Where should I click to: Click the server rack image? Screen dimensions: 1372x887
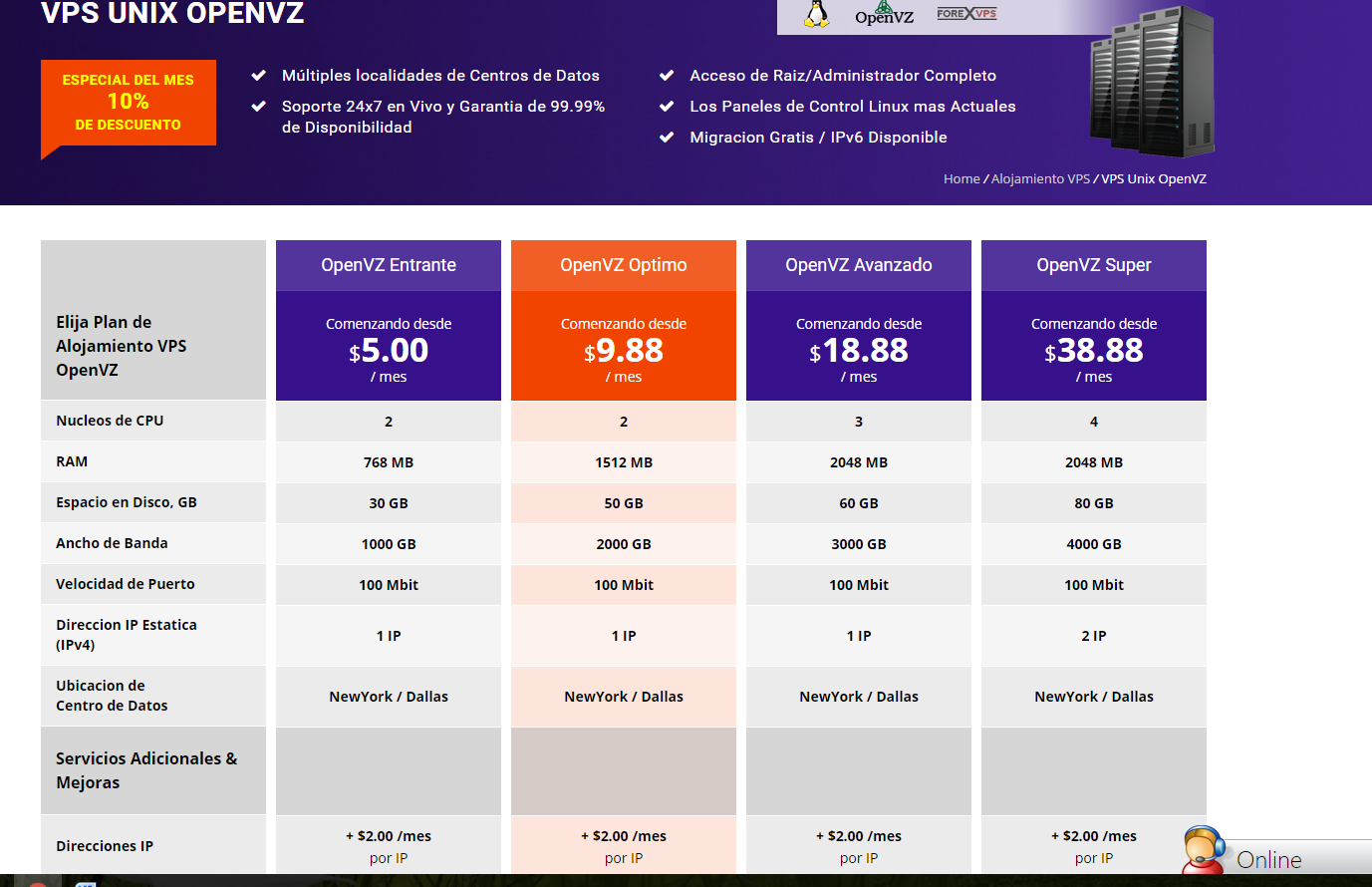(1152, 82)
